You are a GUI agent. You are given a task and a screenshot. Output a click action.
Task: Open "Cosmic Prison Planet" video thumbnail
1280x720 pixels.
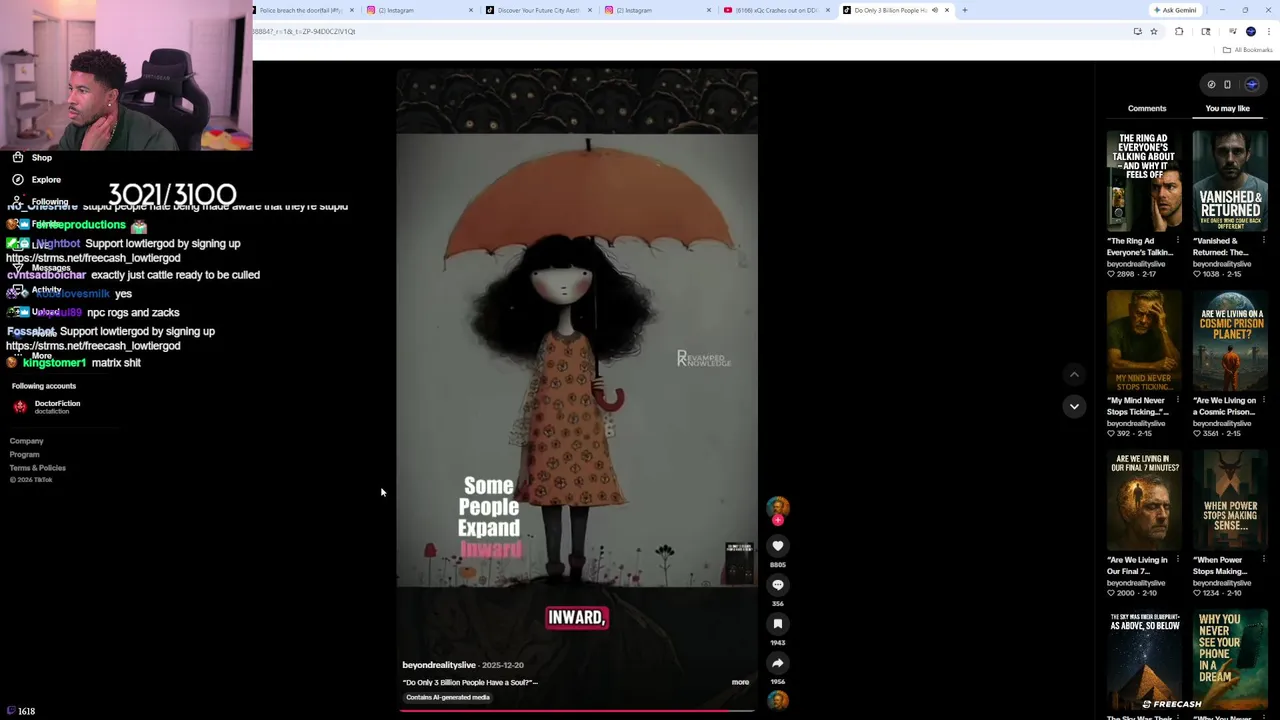coord(1230,340)
